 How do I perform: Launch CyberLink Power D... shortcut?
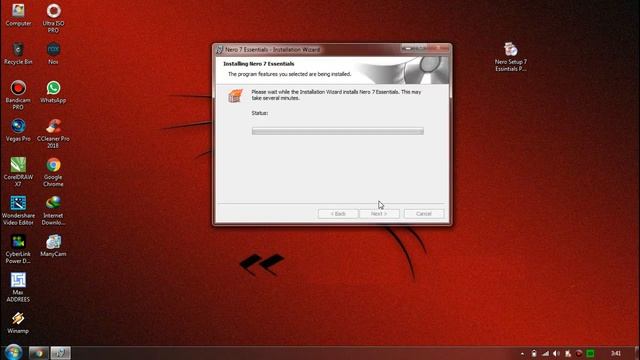point(18,249)
